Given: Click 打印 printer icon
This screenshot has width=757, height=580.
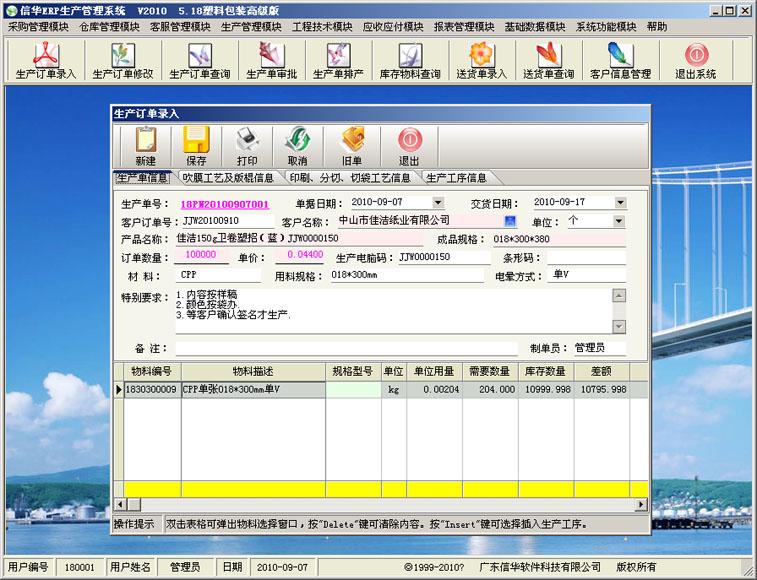Looking at the screenshot, I should pyautogui.click(x=247, y=146).
